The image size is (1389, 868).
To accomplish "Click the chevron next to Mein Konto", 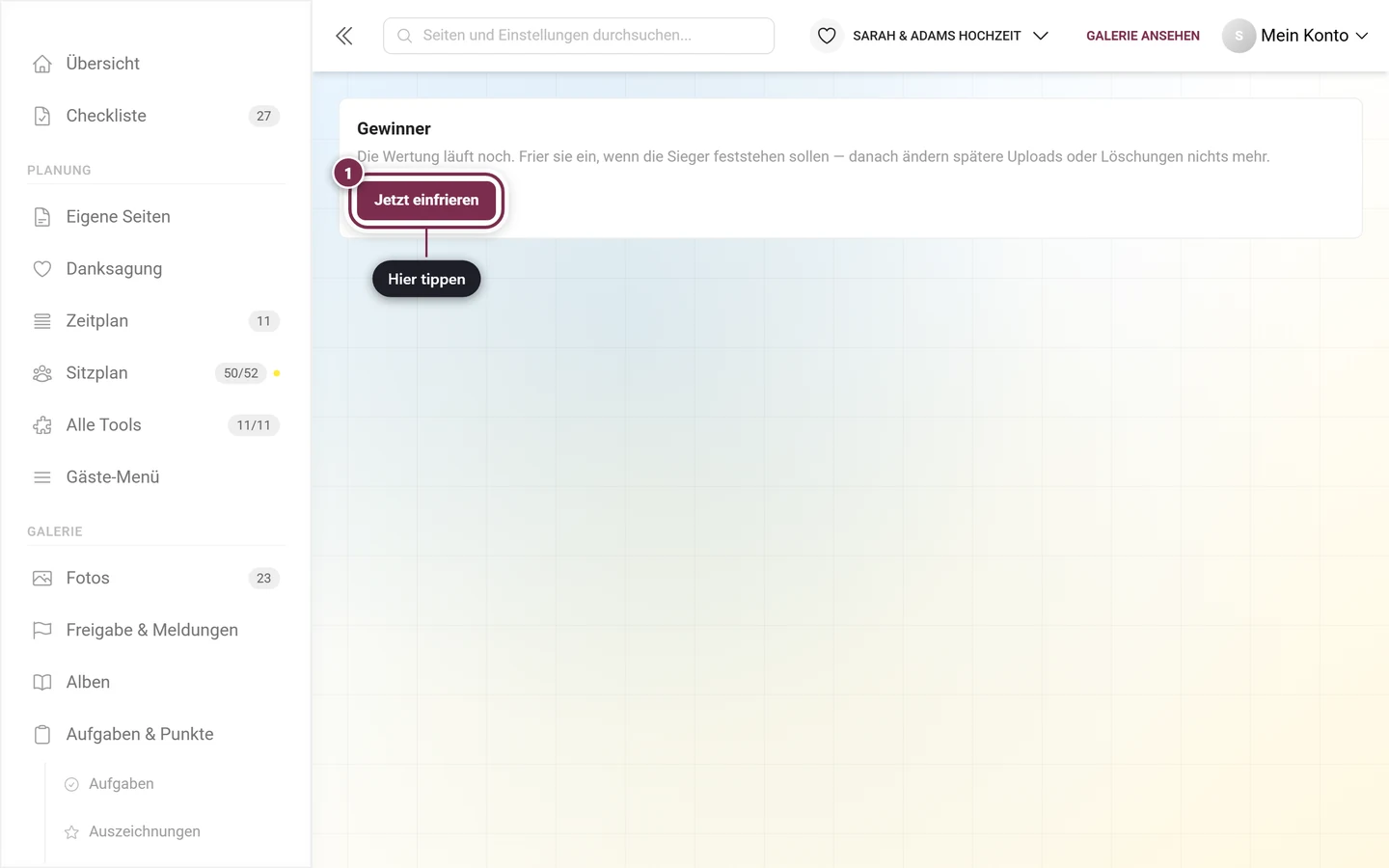I will [x=1362, y=36].
